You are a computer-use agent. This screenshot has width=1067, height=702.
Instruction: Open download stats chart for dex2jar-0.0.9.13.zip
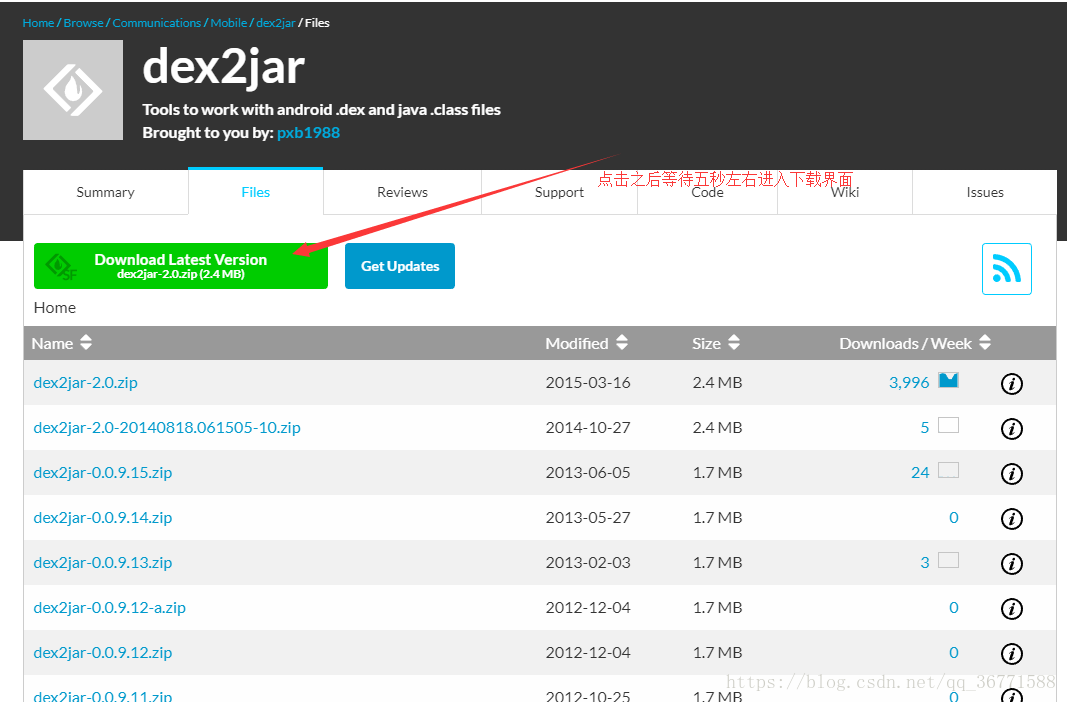[x=949, y=560]
